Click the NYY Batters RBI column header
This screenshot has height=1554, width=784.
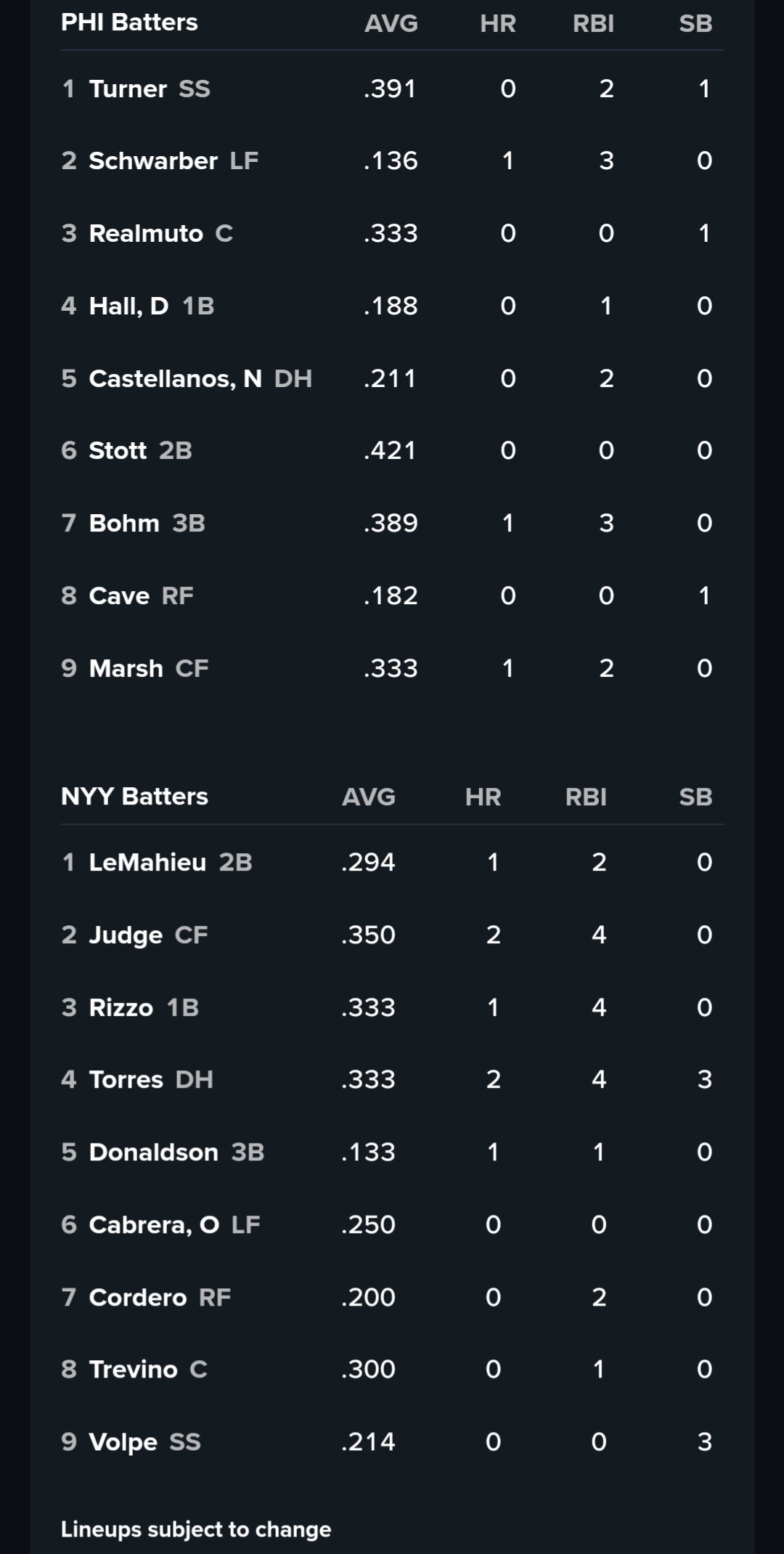586,797
